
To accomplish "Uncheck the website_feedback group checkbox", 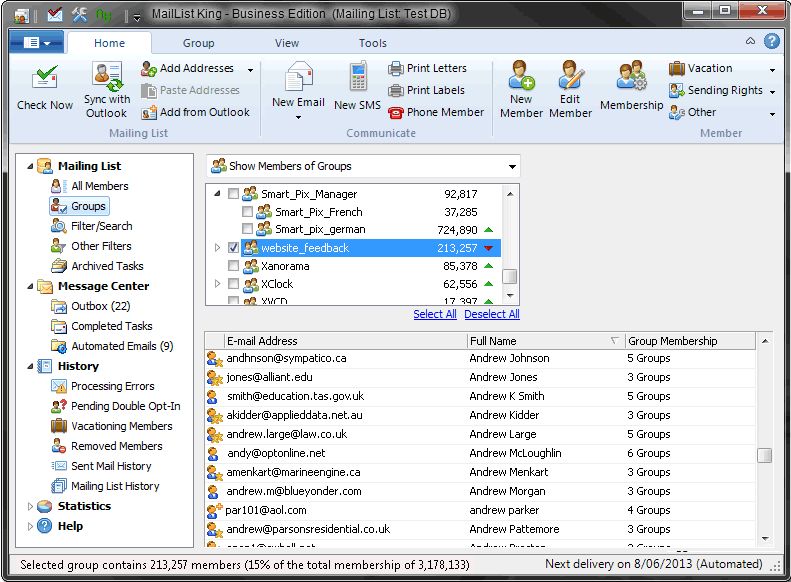I will tap(234, 248).
